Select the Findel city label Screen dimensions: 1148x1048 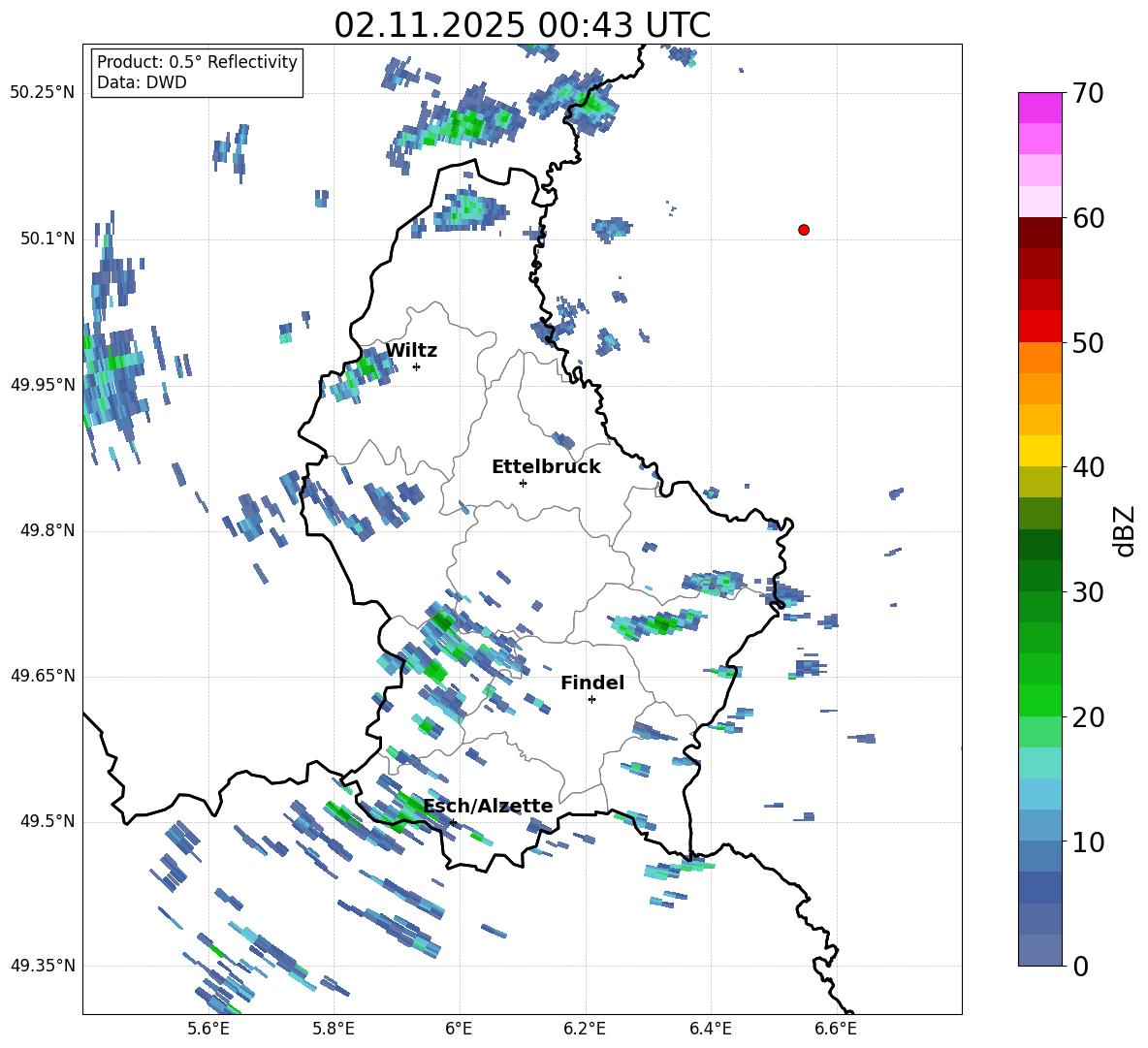591,683
